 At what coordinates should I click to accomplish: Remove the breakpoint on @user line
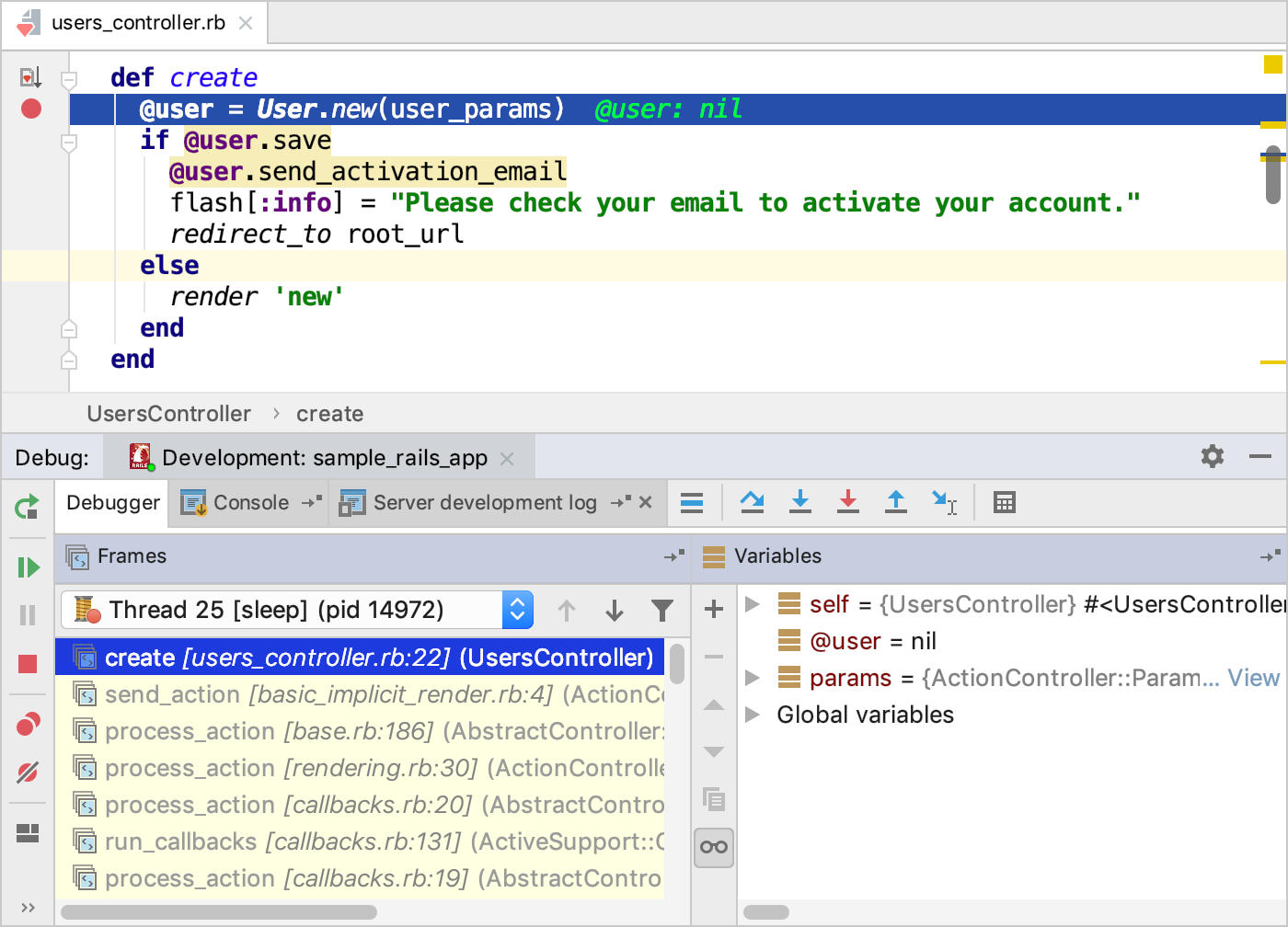(31, 109)
